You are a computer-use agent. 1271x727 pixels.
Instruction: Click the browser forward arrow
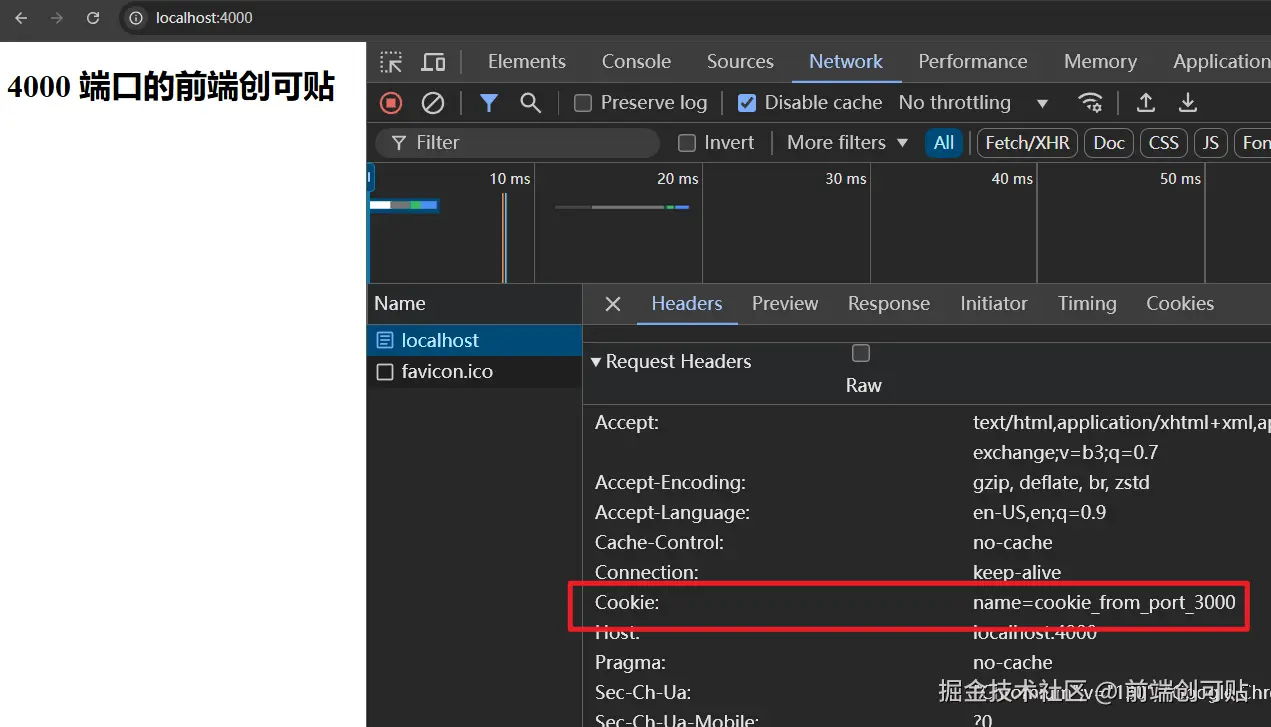[57, 18]
